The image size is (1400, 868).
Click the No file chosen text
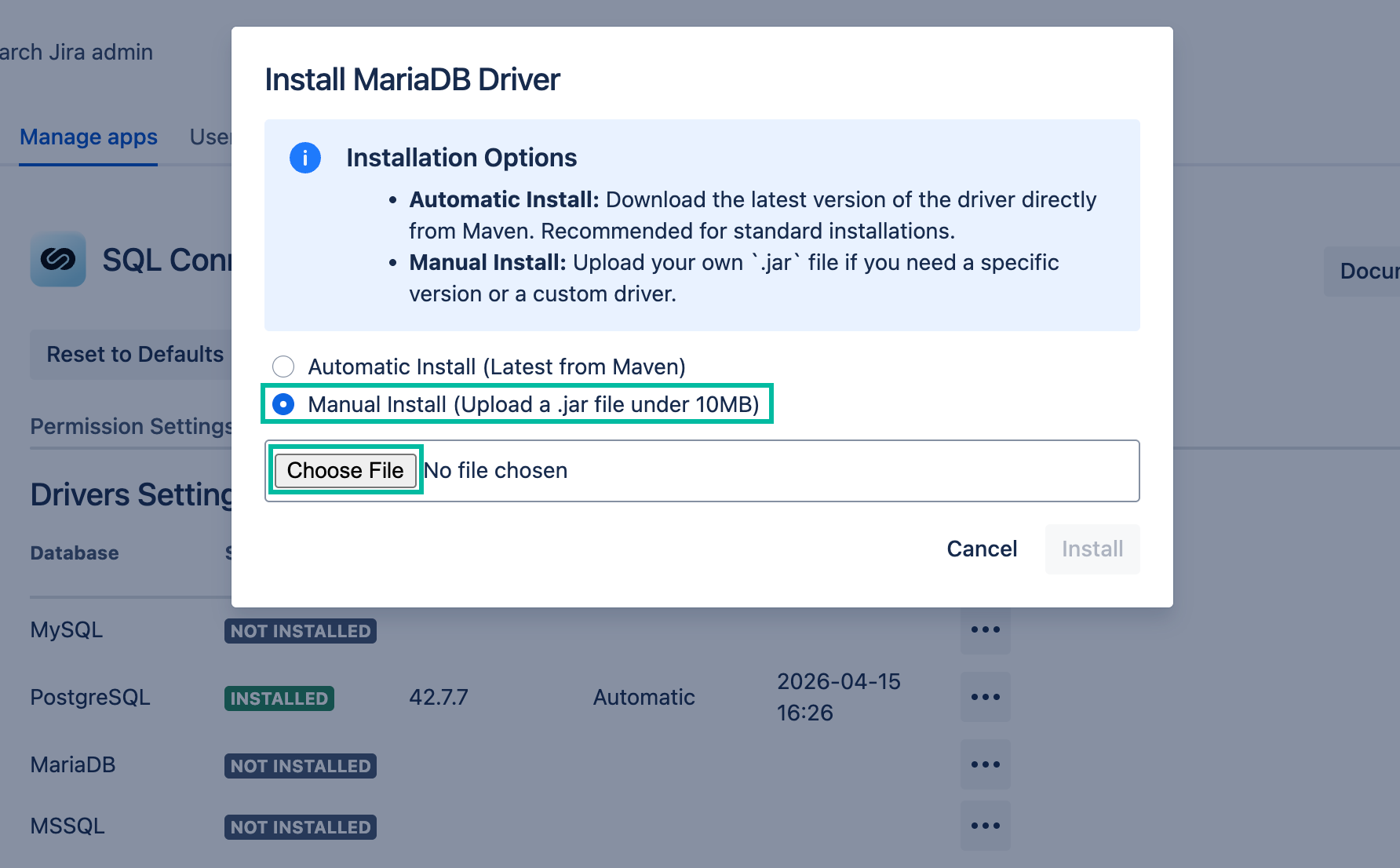click(496, 471)
